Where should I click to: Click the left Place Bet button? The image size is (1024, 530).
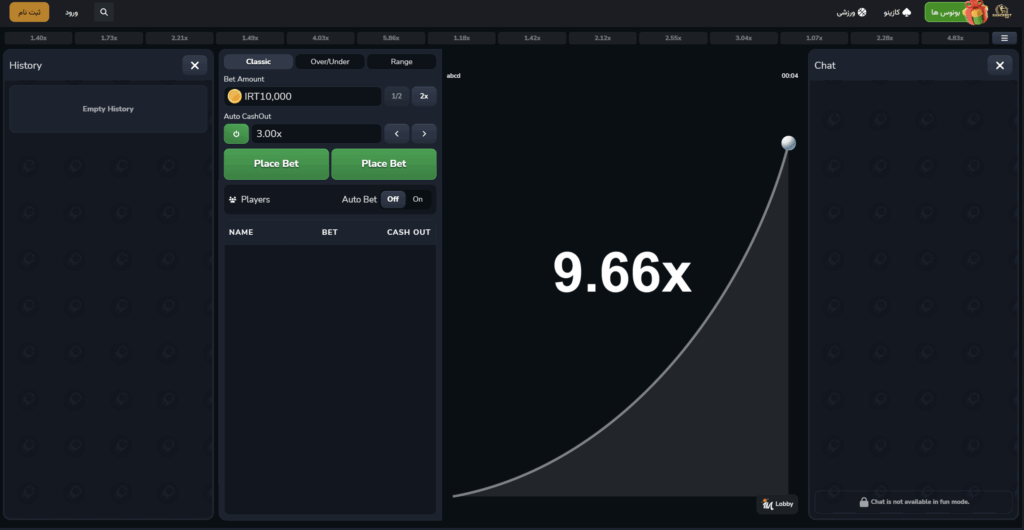click(276, 164)
